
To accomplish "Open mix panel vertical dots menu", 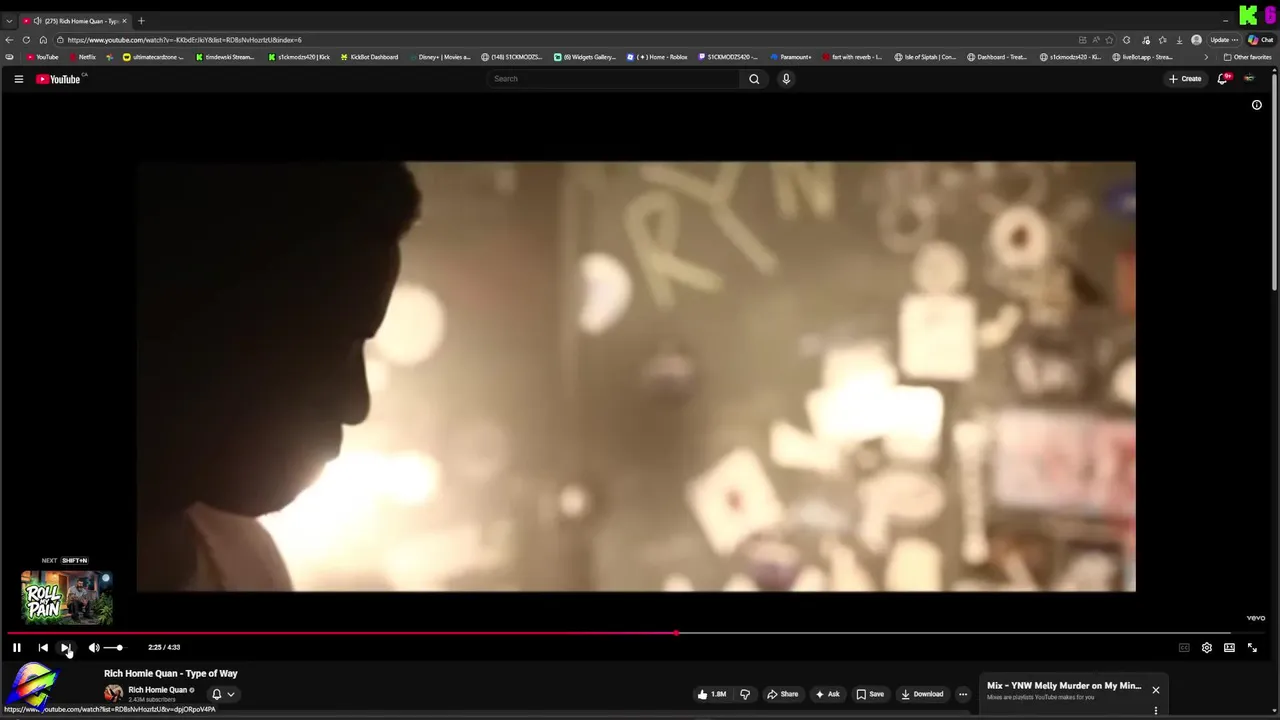I will coord(1155,711).
